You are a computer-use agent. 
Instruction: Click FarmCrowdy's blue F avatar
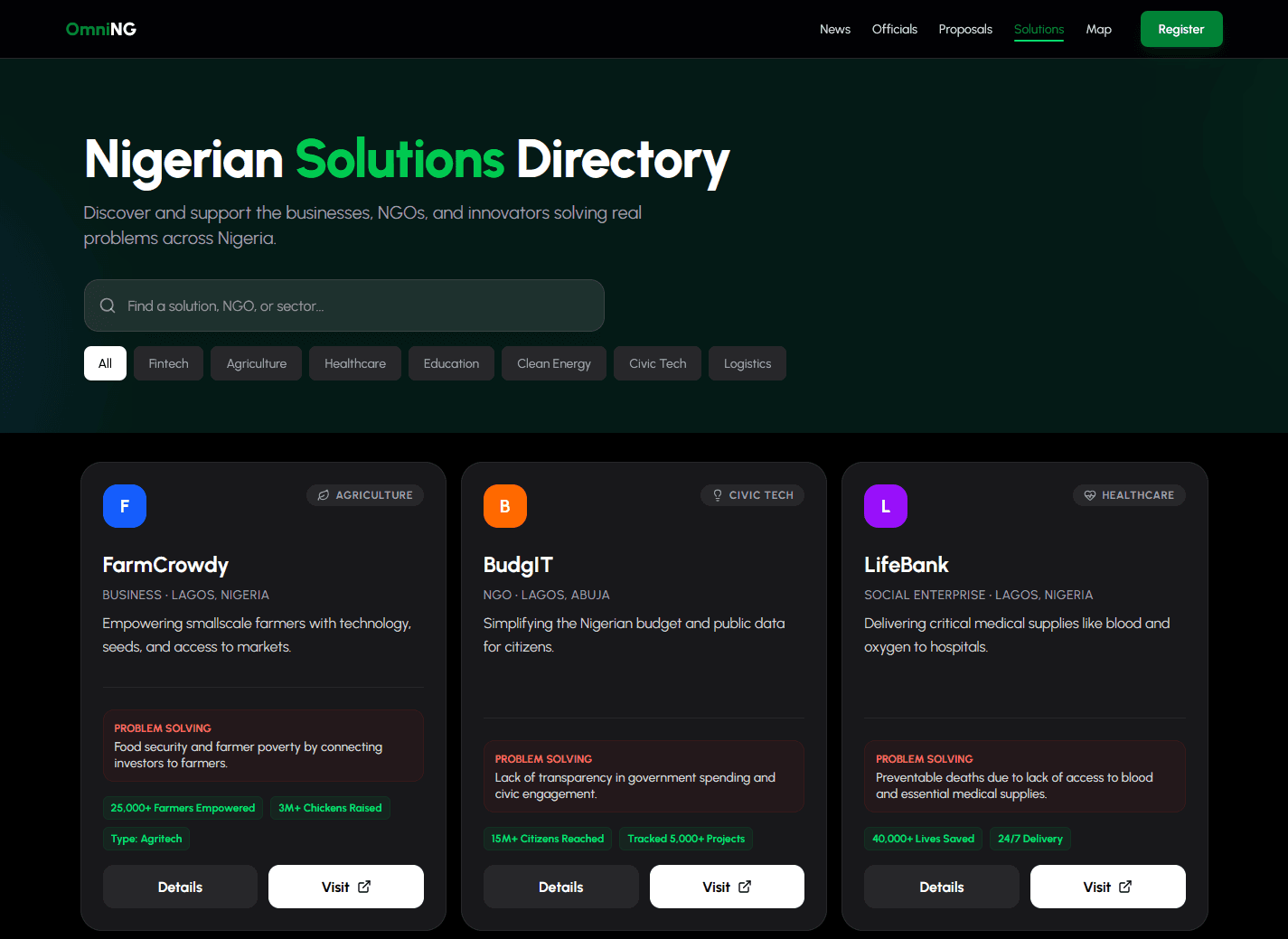pos(125,506)
